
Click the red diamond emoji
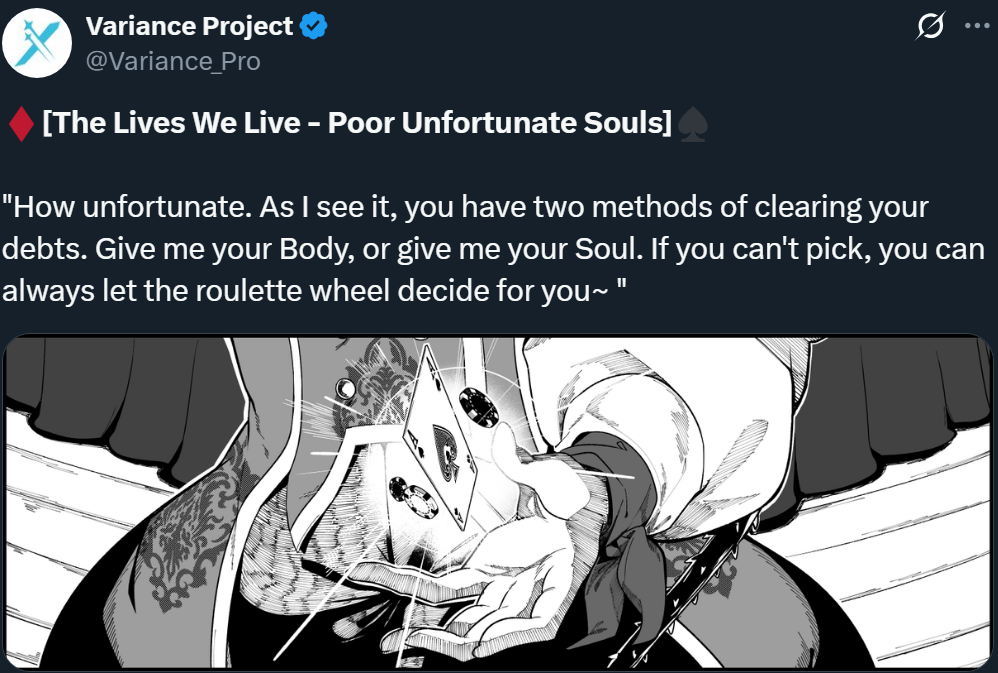[20, 125]
